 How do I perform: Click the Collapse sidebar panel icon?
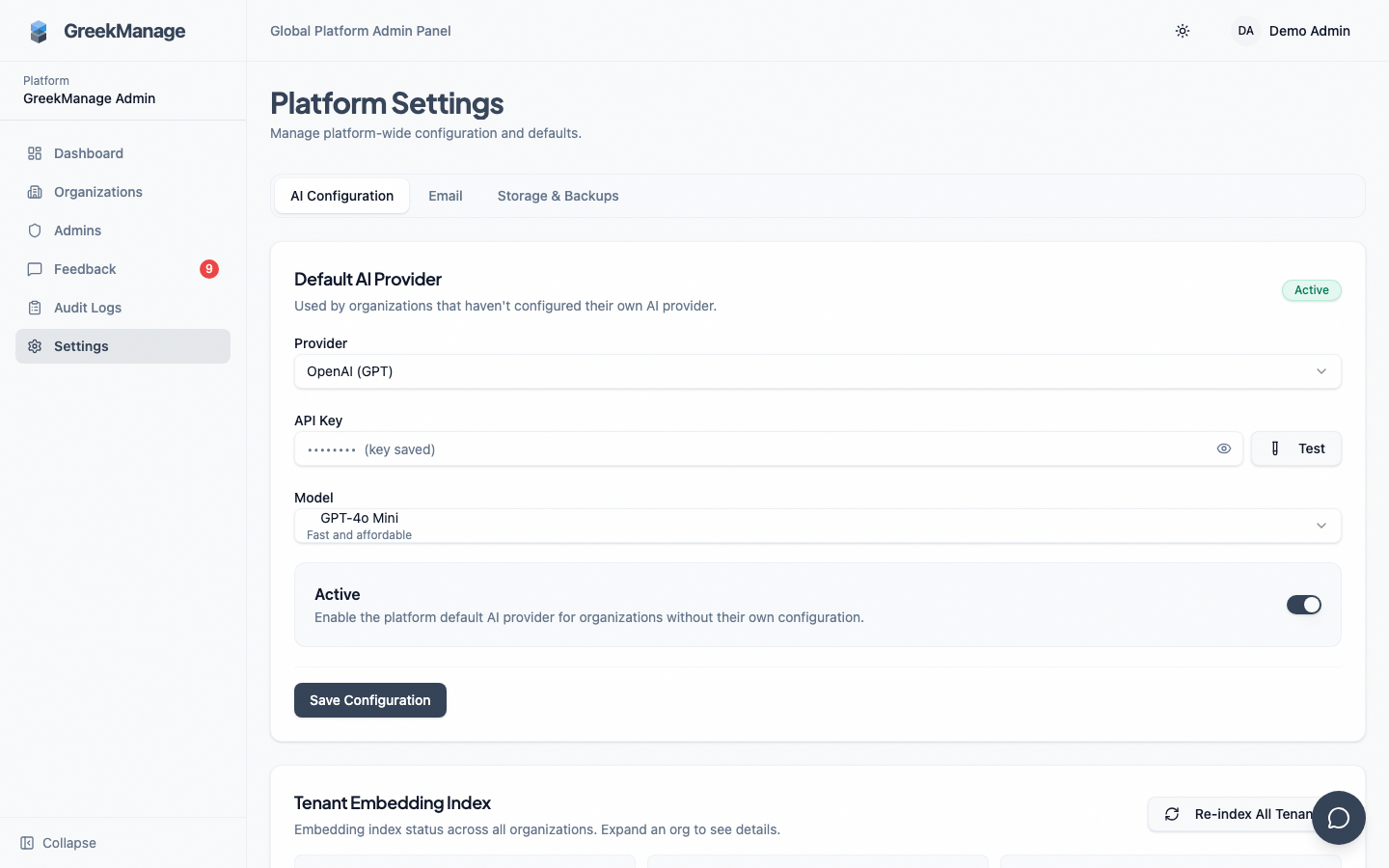click(x=27, y=843)
